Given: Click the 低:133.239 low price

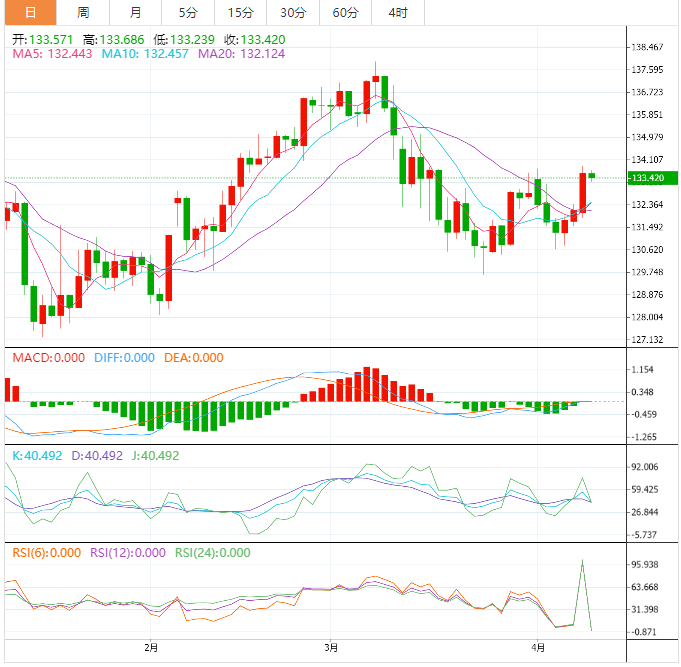Looking at the screenshot, I should click(x=184, y=40).
